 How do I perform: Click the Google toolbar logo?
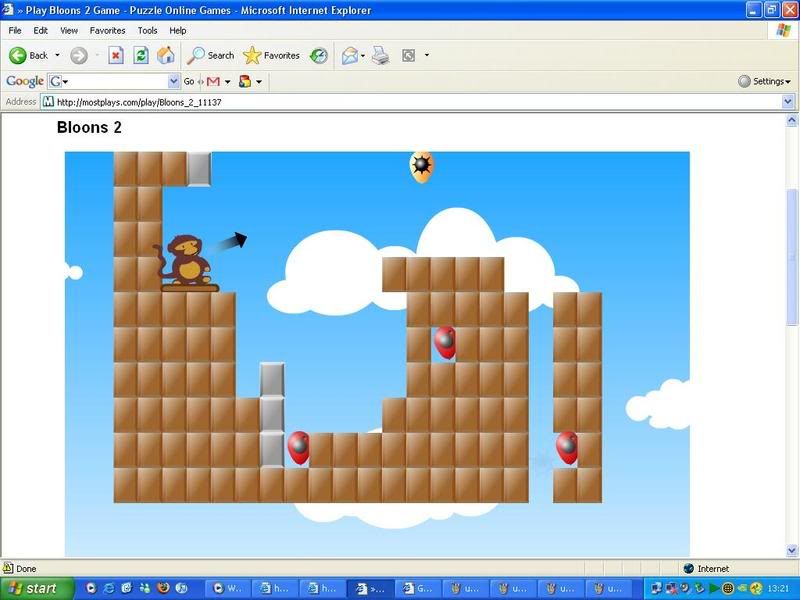click(24, 81)
